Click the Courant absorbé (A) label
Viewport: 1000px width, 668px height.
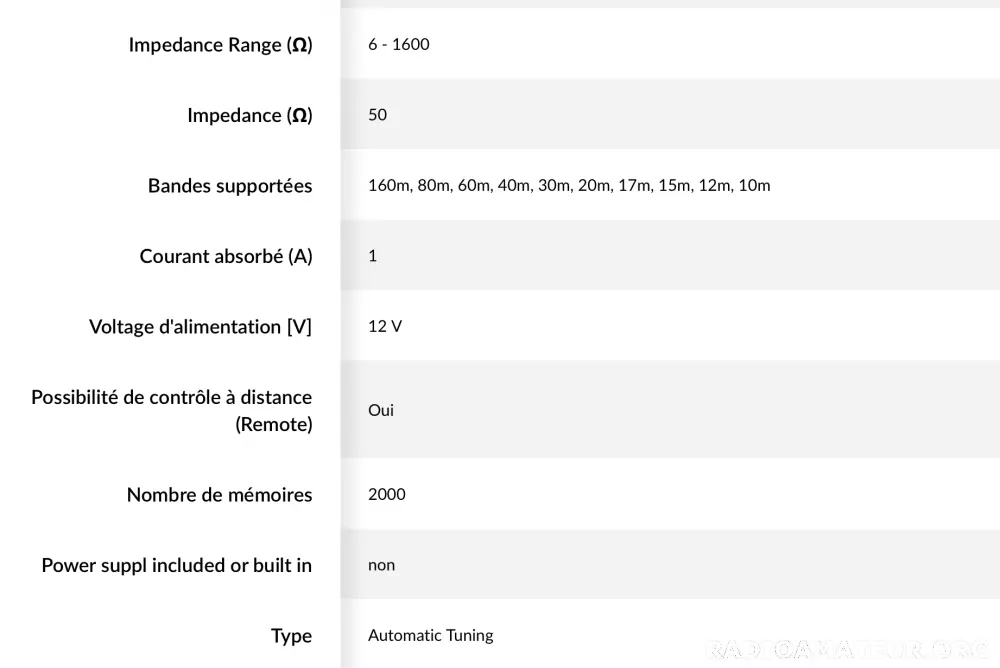226,256
